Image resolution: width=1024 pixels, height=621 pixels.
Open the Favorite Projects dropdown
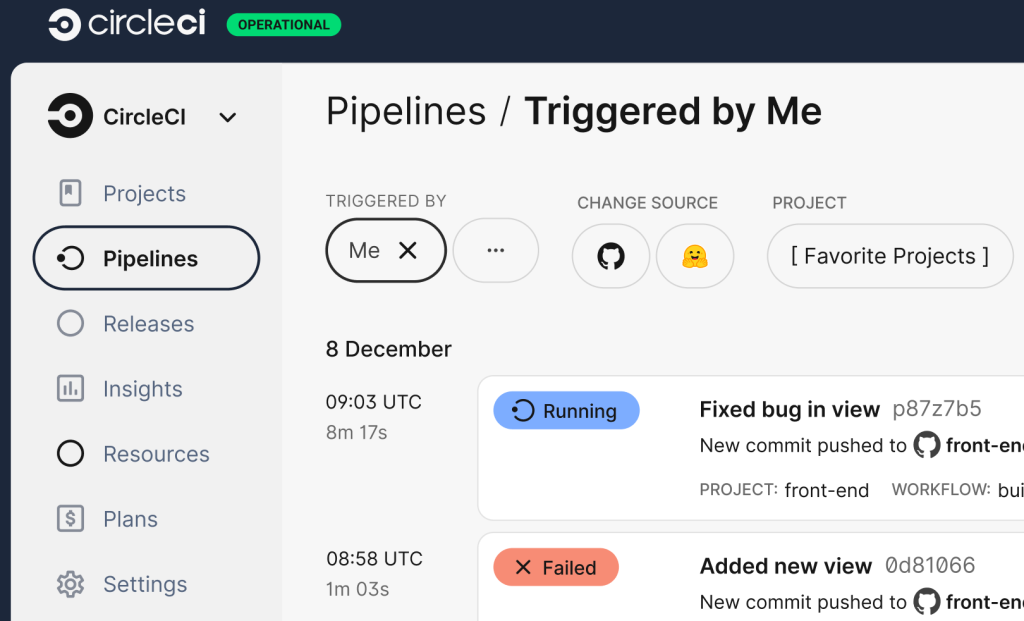coord(889,256)
